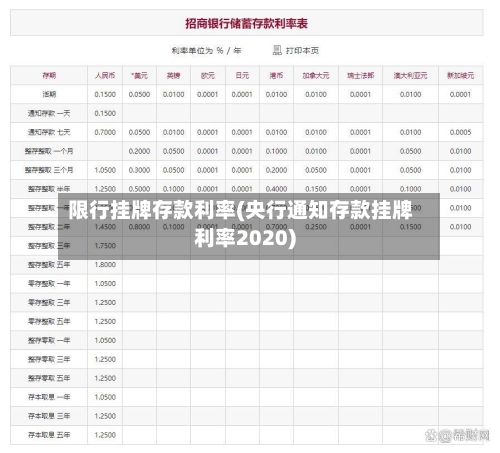Click the 1.0500 rate for 零存整取 一年
Viewport: 500px width, 453px height.
click(105, 284)
